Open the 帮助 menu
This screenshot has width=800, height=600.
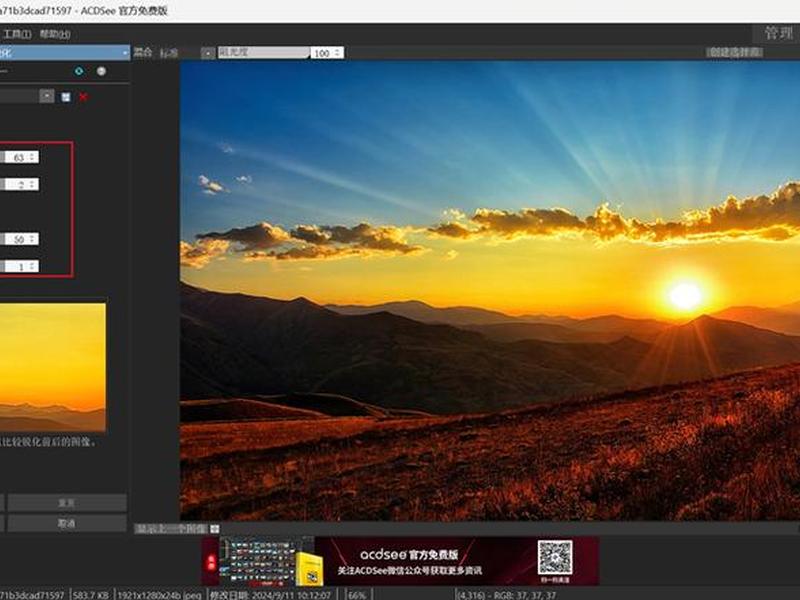click(x=55, y=34)
